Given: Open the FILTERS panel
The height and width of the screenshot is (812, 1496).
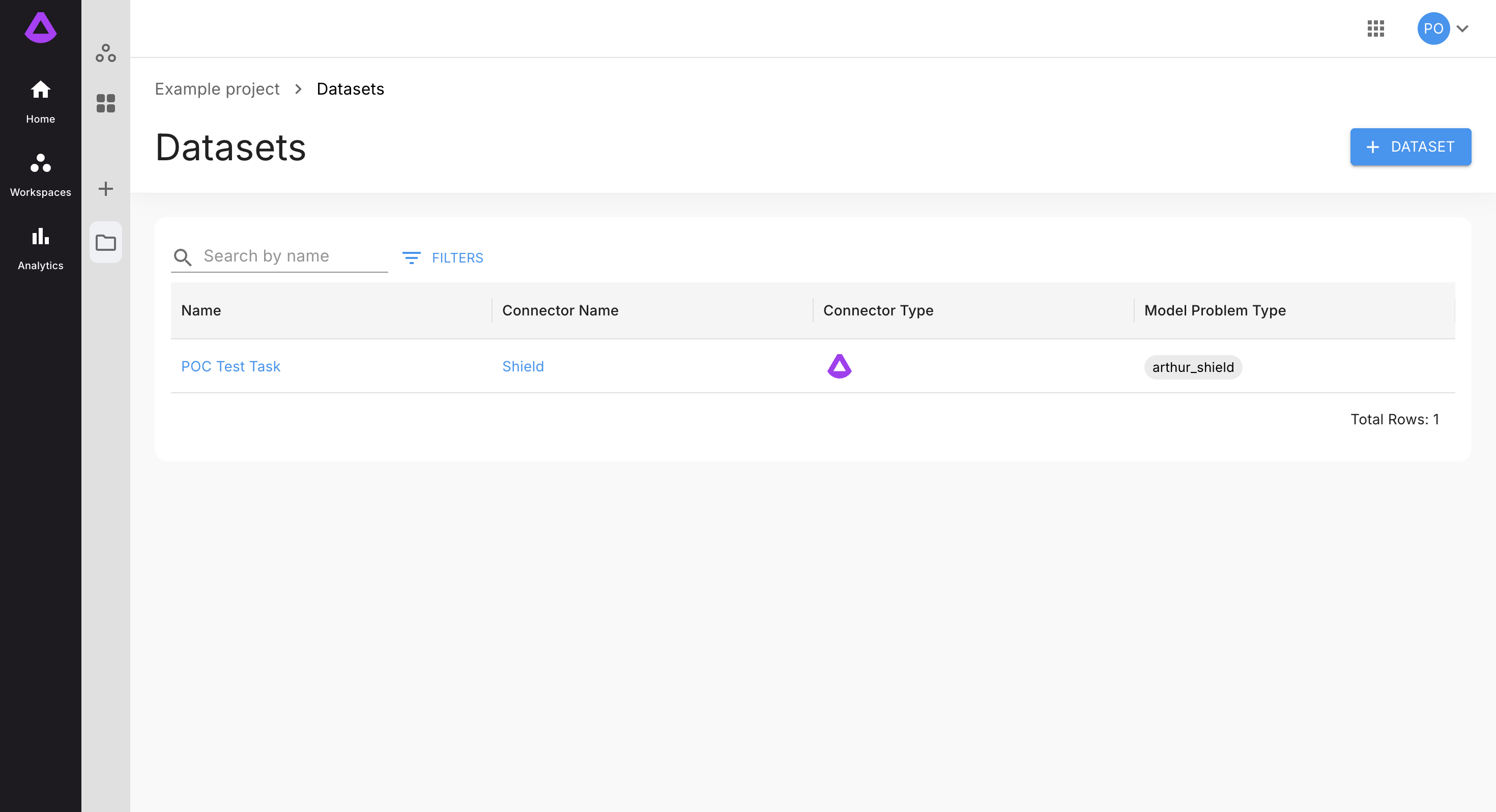Looking at the screenshot, I should [x=443, y=258].
